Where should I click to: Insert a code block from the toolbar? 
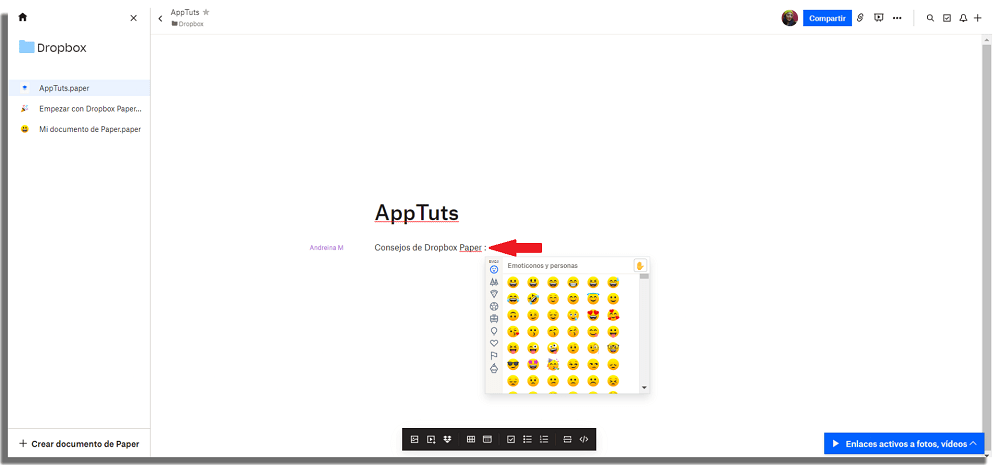584,439
